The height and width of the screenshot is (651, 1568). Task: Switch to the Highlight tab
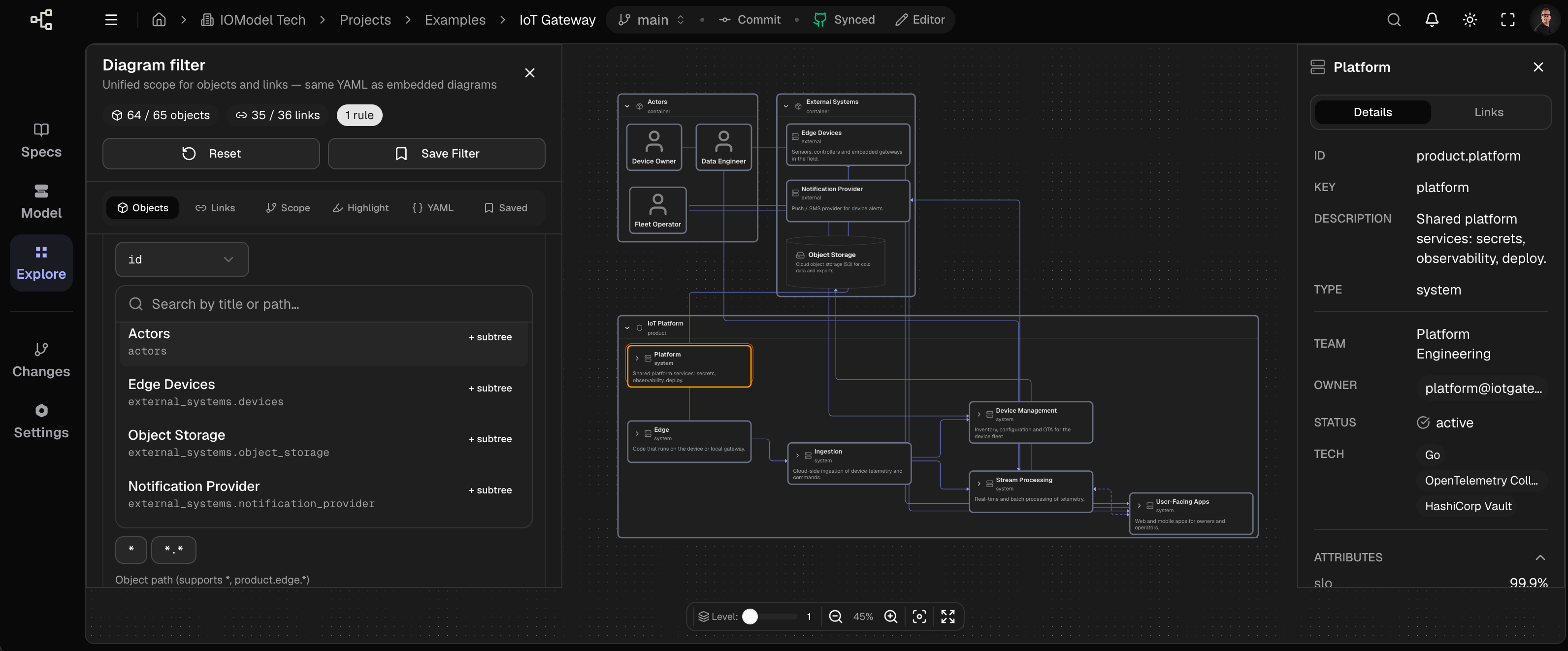point(360,207)
